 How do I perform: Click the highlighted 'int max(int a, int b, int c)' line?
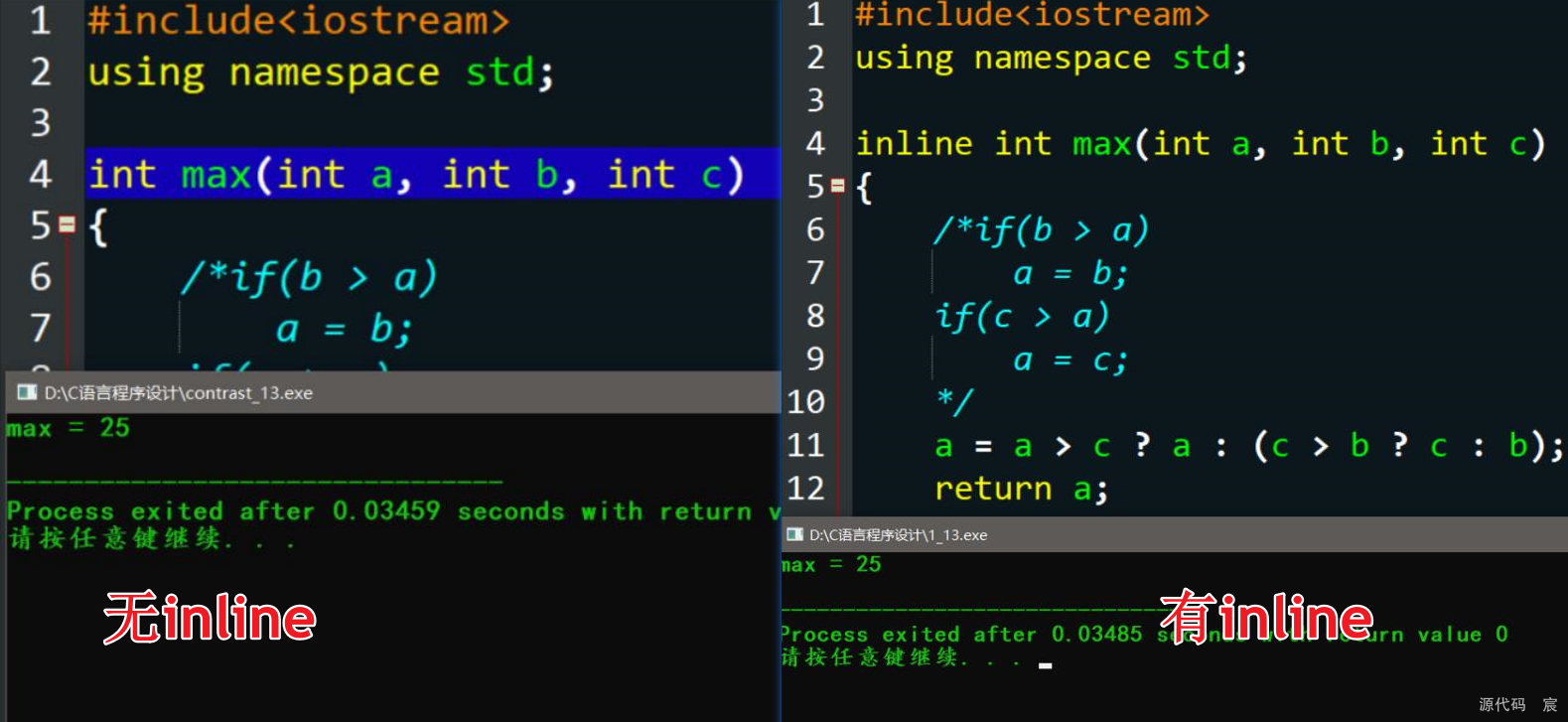pyautogui.click(x=432, y=174)
